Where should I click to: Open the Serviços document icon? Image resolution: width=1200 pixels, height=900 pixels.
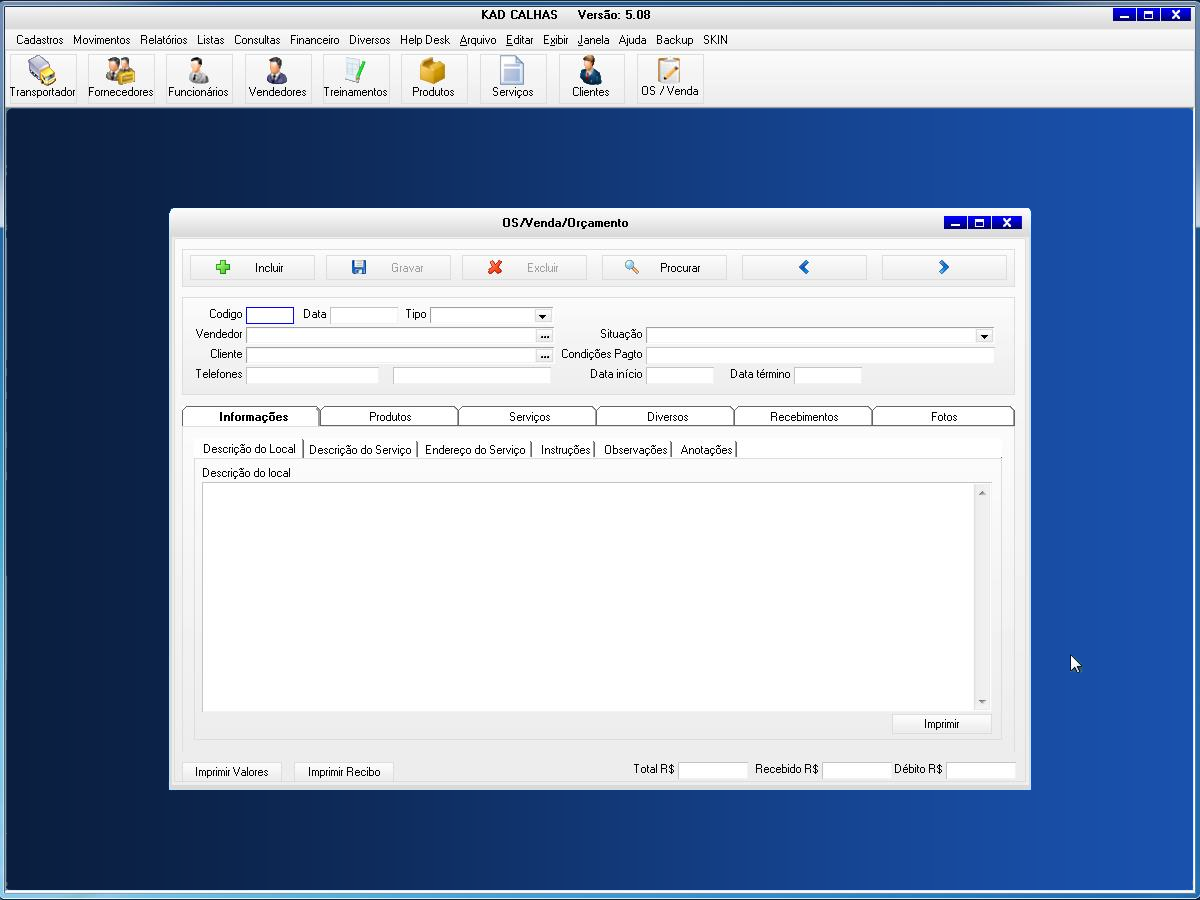512,78
